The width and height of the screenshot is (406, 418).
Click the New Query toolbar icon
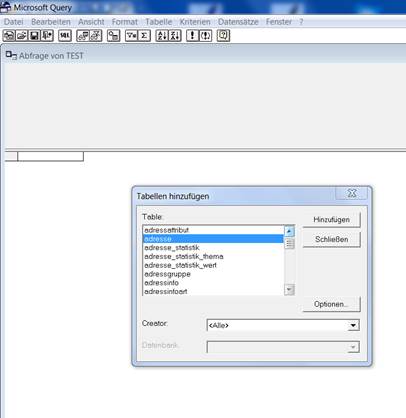[x=9, y=35]
